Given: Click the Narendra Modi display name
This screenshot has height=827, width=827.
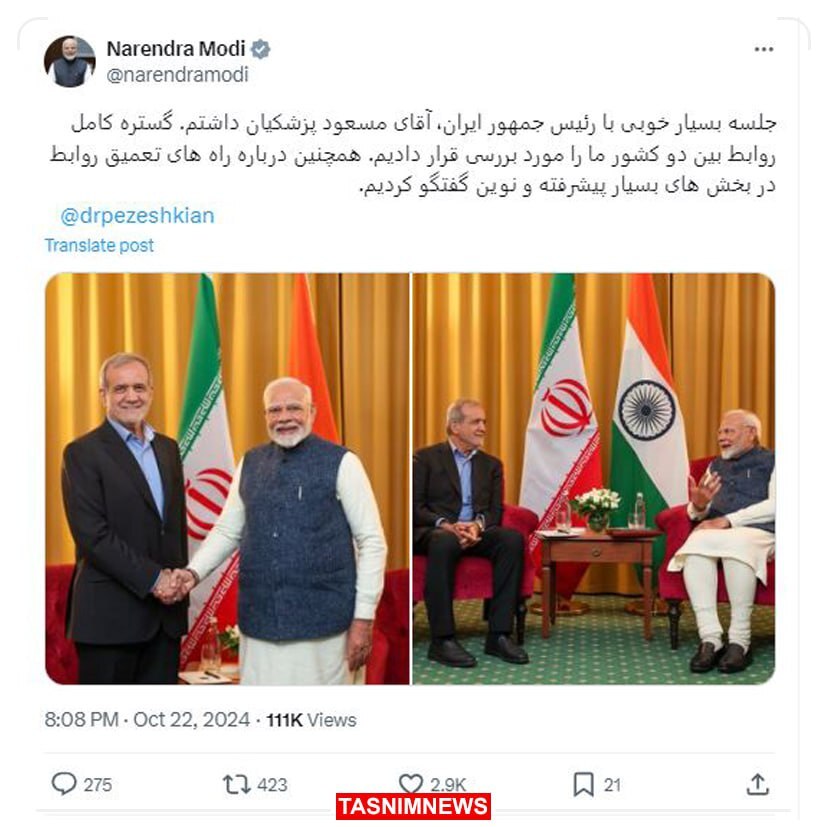Looking at the screenshot, I should click(176, 49).
